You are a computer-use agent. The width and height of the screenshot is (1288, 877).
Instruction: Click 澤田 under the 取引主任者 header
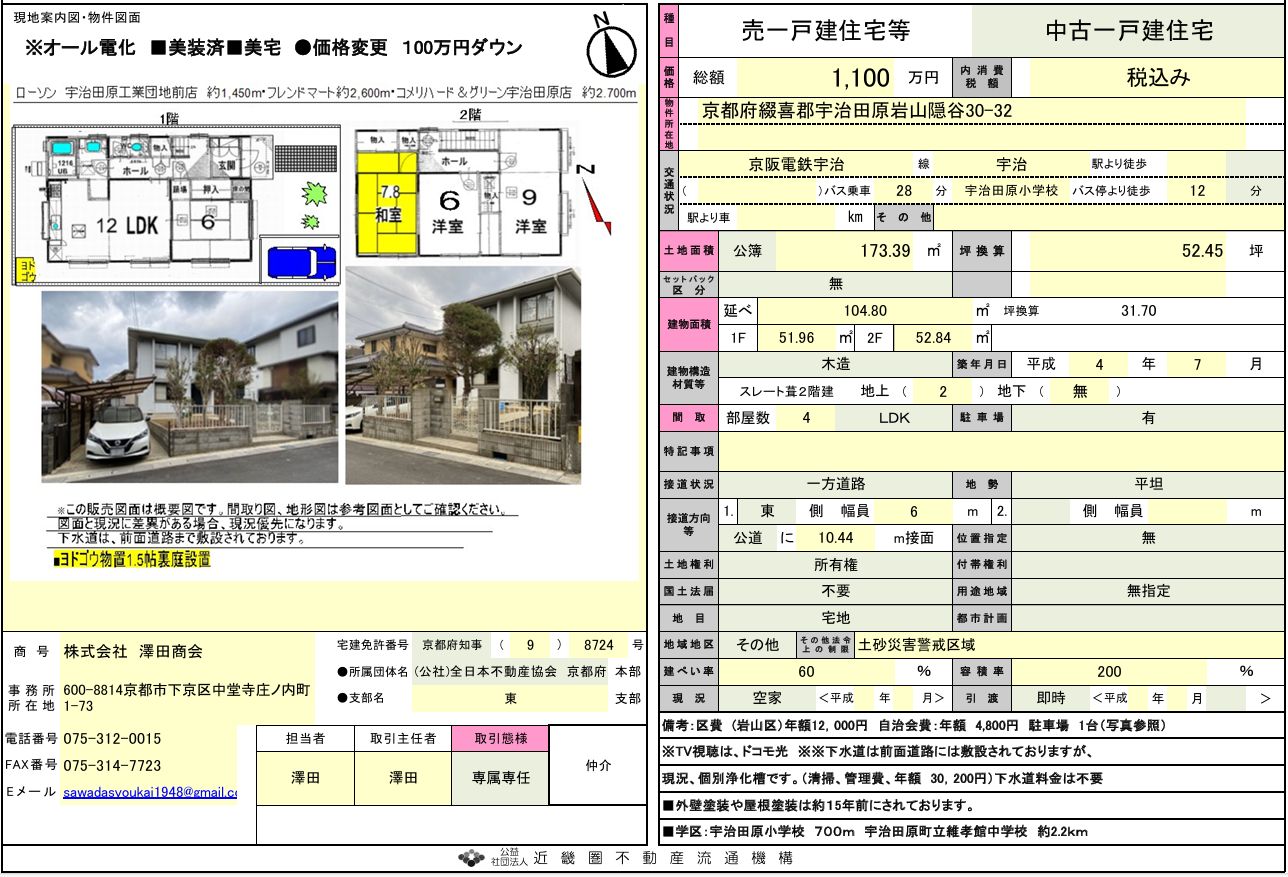tap(403, 777)
